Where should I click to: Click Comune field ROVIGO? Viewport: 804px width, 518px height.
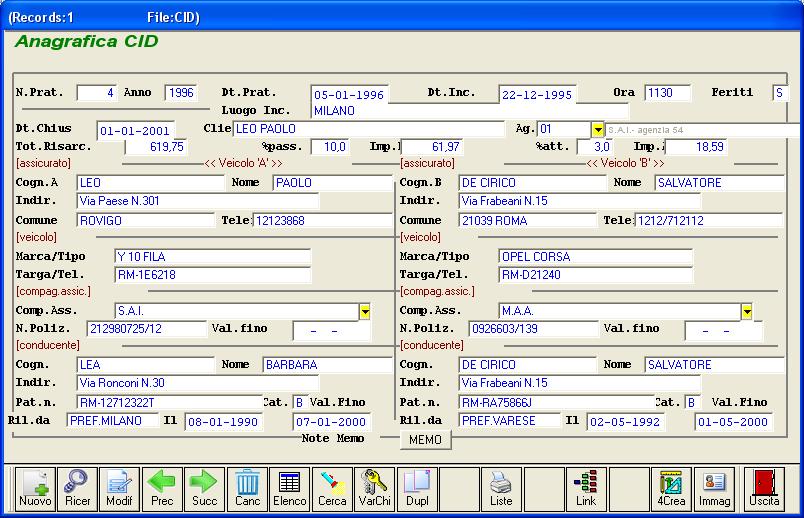tap(146, 221)
